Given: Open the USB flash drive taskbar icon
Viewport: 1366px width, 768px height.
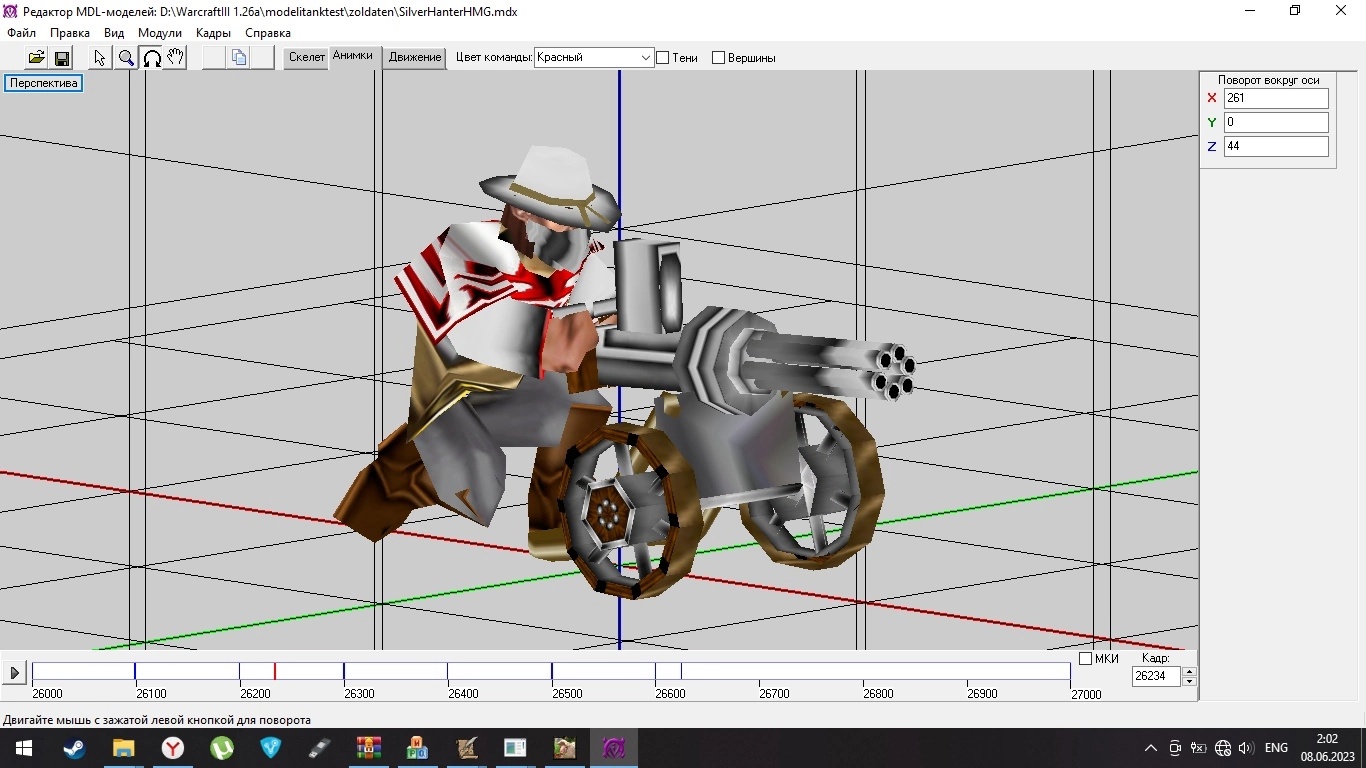Looking at the screenshot, I should click(x=319, y=748).
